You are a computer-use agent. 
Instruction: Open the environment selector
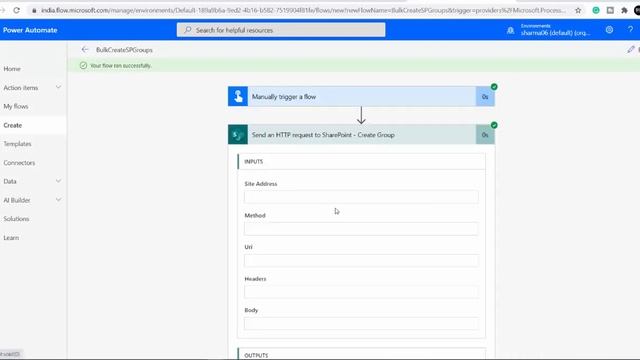pyautogui.click(x=555, y=30)
